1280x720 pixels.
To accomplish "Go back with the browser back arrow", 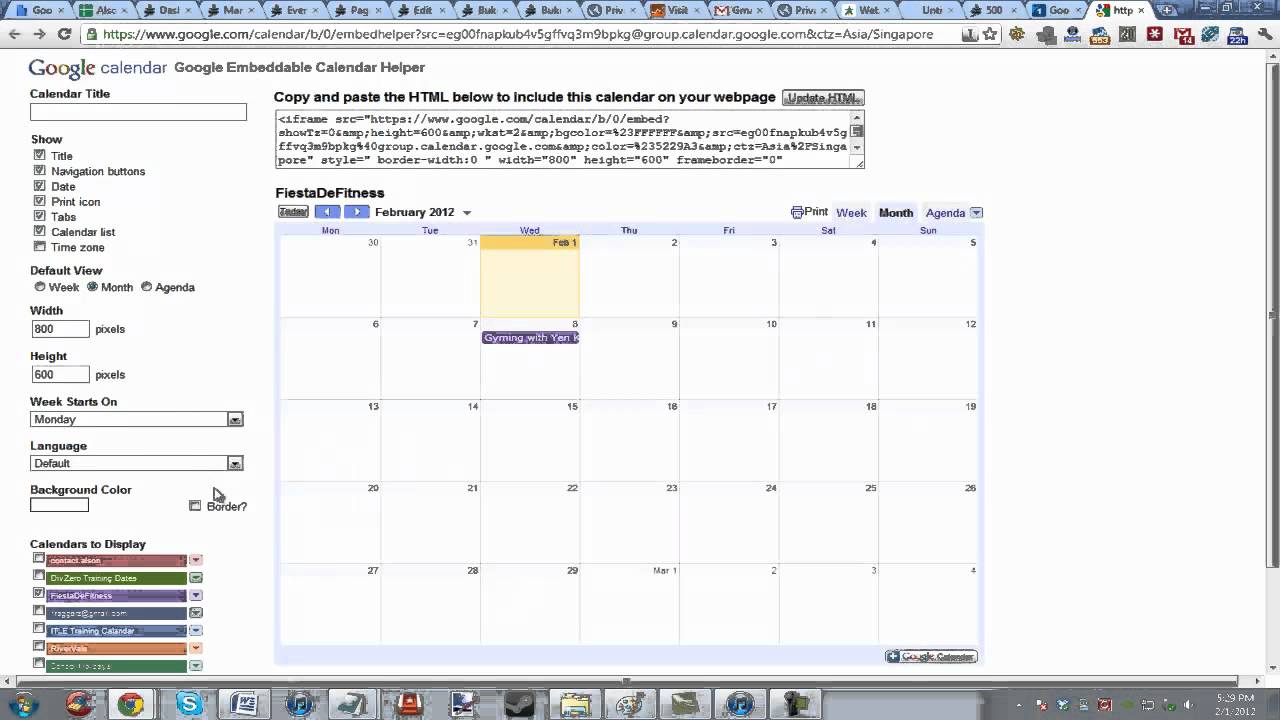I will click(x=15, y=34).
